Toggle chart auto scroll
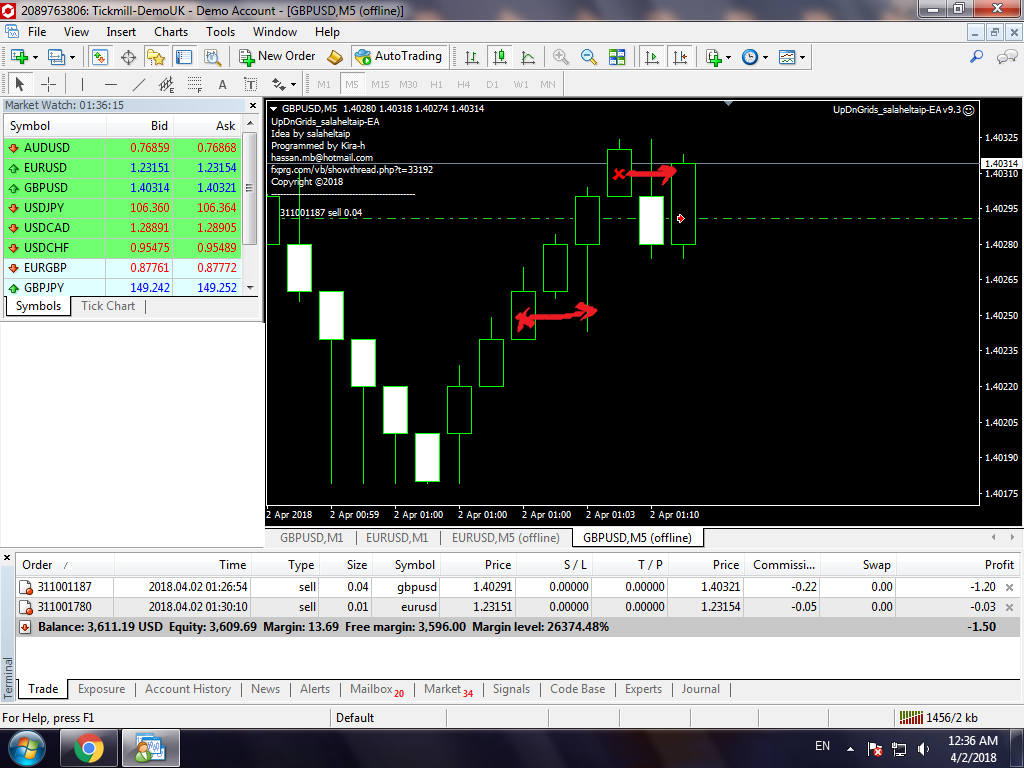The height and width of the screenshot is (779, 1024). tap(652, 57)
